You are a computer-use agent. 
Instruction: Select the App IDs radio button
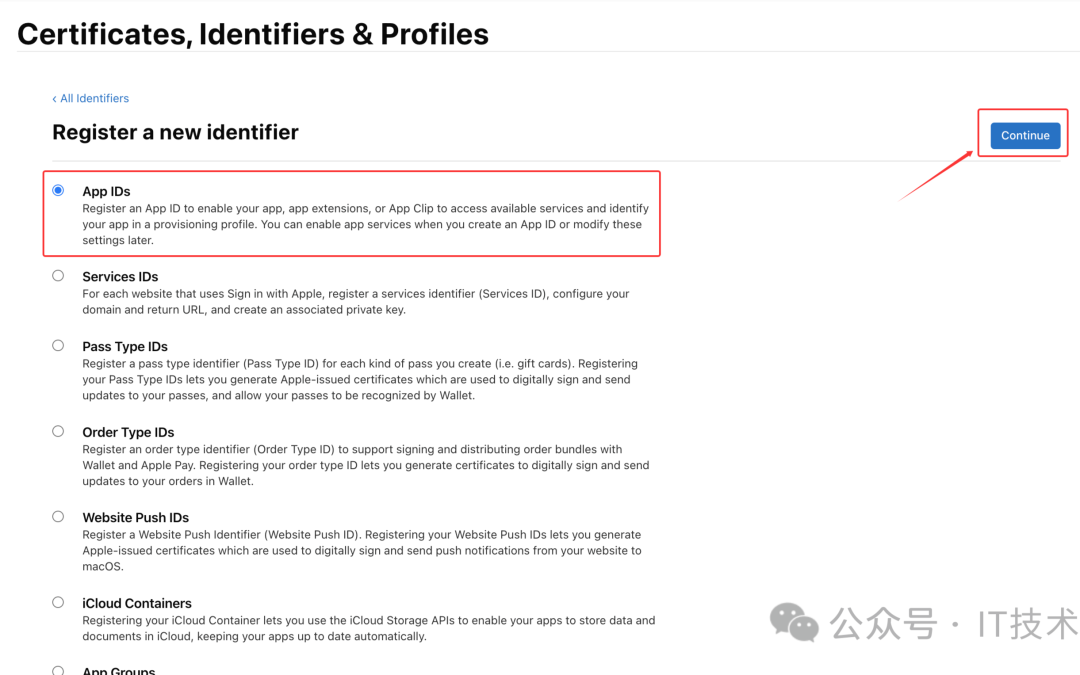pos(58,190)
